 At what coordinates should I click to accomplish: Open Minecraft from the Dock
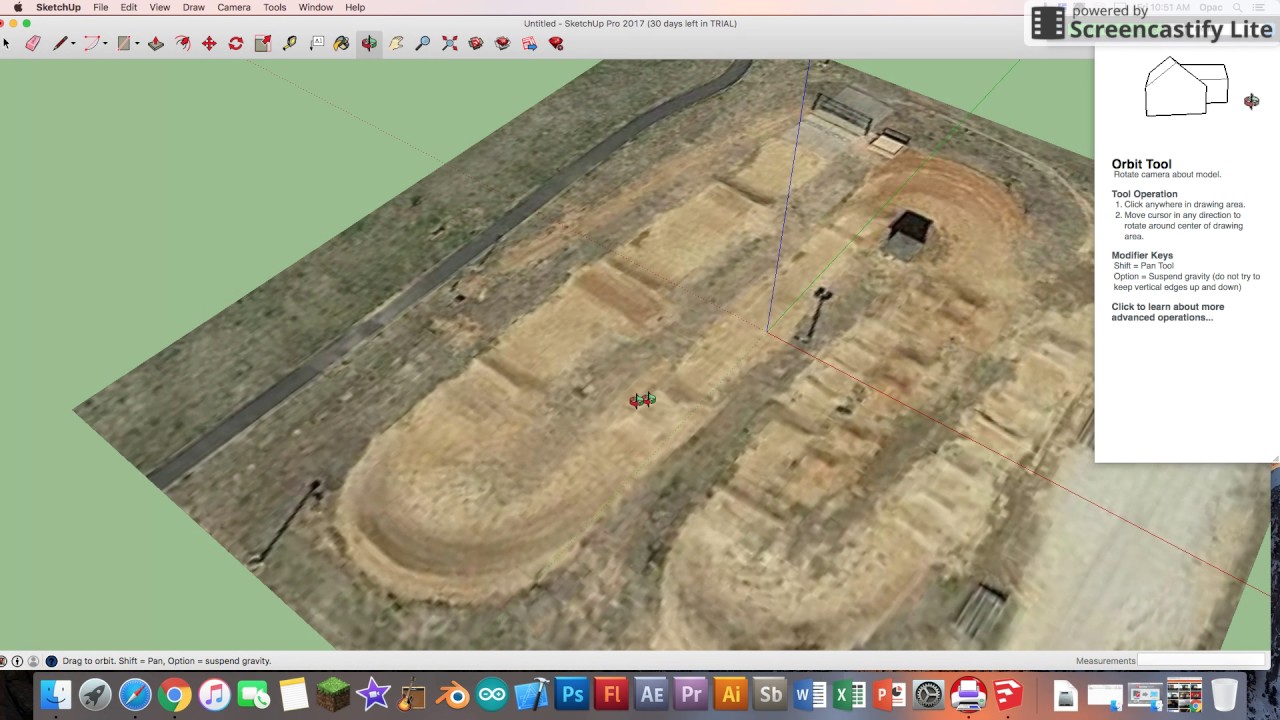[x=333, y=694]
